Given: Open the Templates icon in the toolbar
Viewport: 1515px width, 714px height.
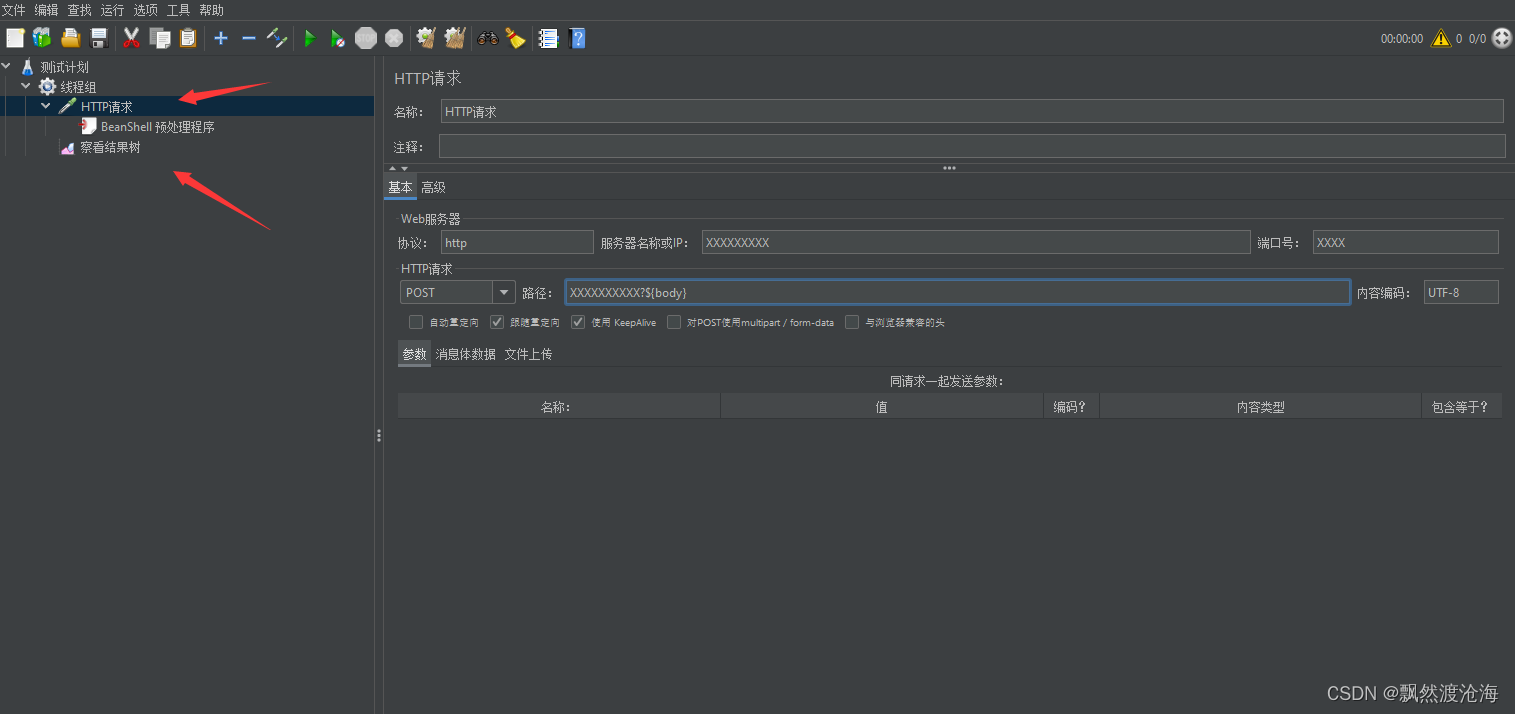Looking at the screenshot, I should click(x=42, y=38).
